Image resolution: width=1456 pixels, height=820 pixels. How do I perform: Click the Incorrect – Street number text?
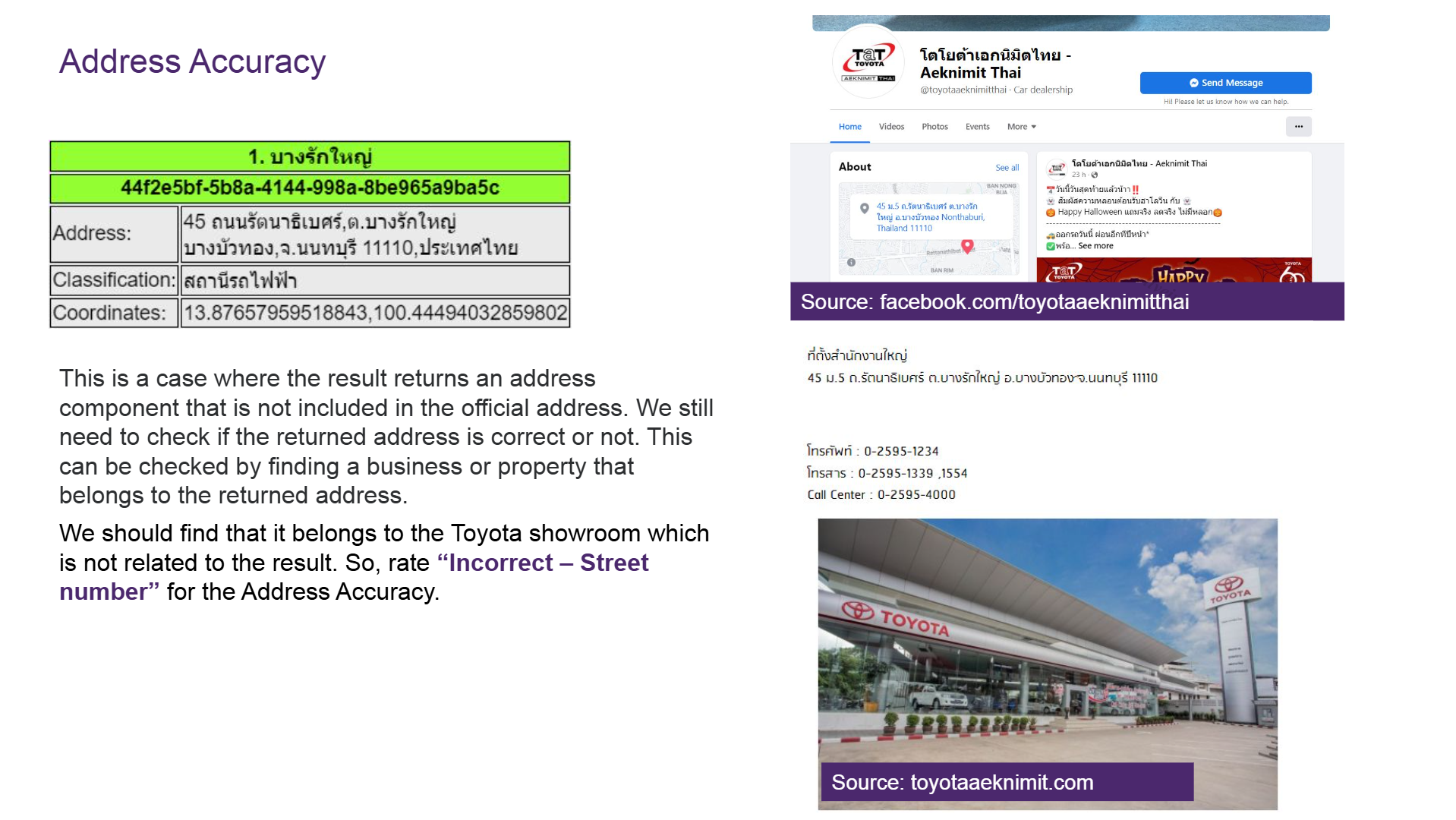click(x=354, y=577)
